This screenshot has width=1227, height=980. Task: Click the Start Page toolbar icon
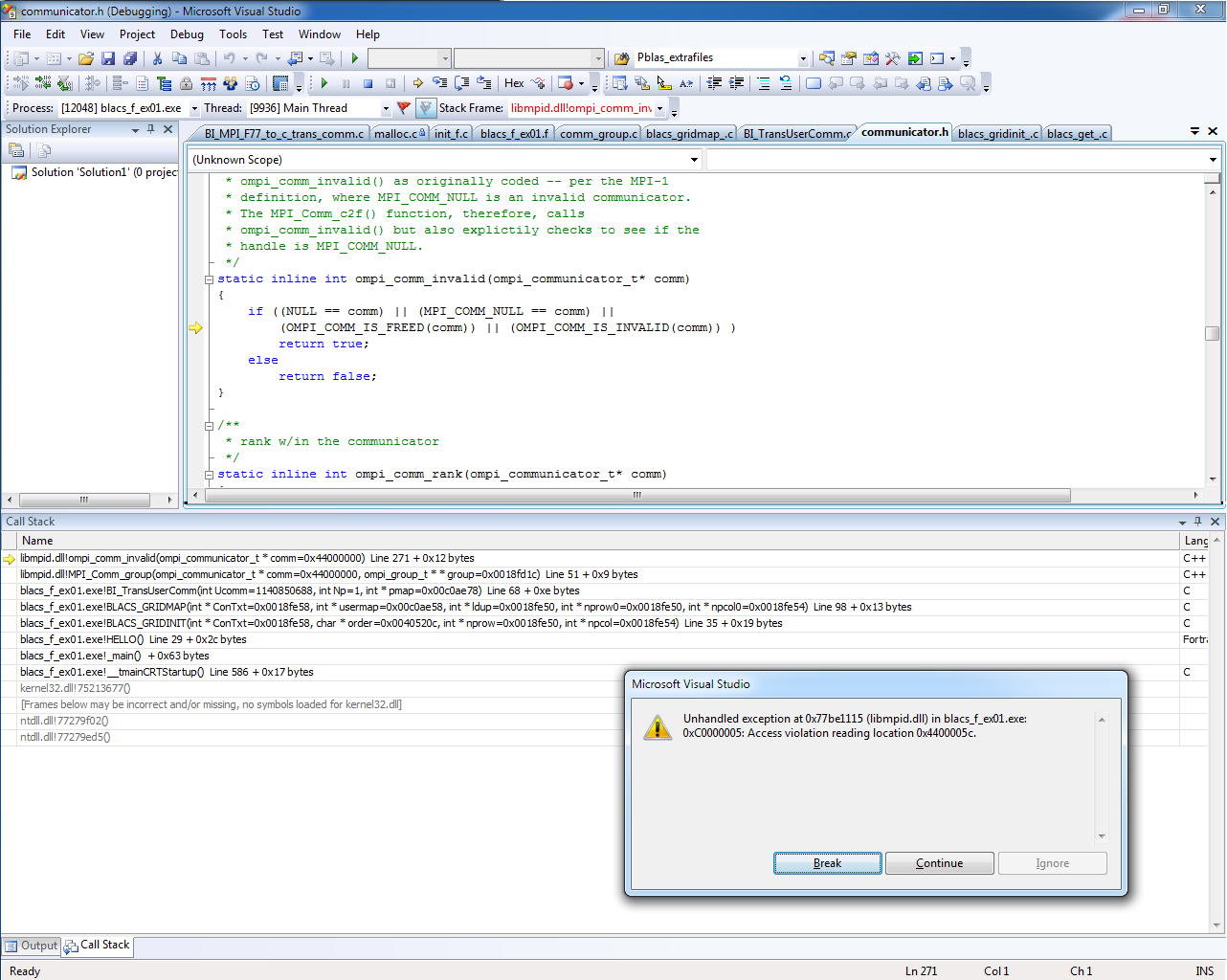click(915, 58)
